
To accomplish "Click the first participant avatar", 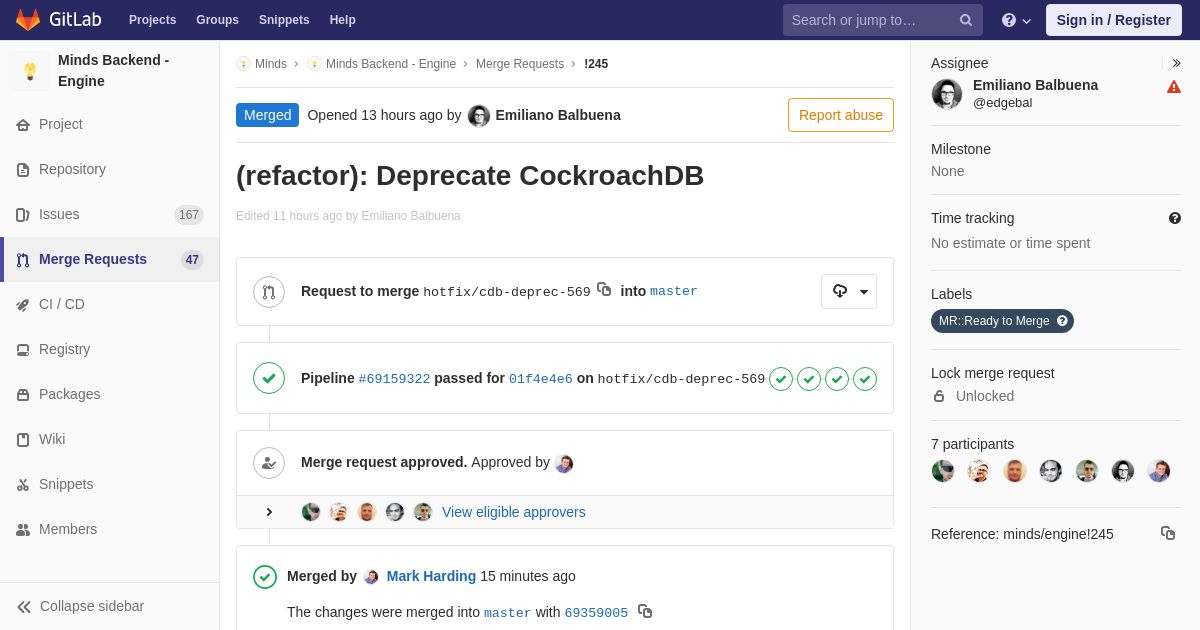I will (943, 471).
